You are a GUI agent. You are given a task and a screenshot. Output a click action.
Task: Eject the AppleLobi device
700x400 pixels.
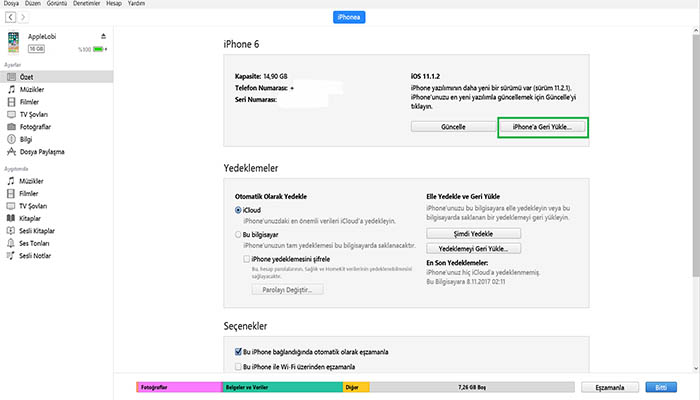105,36
